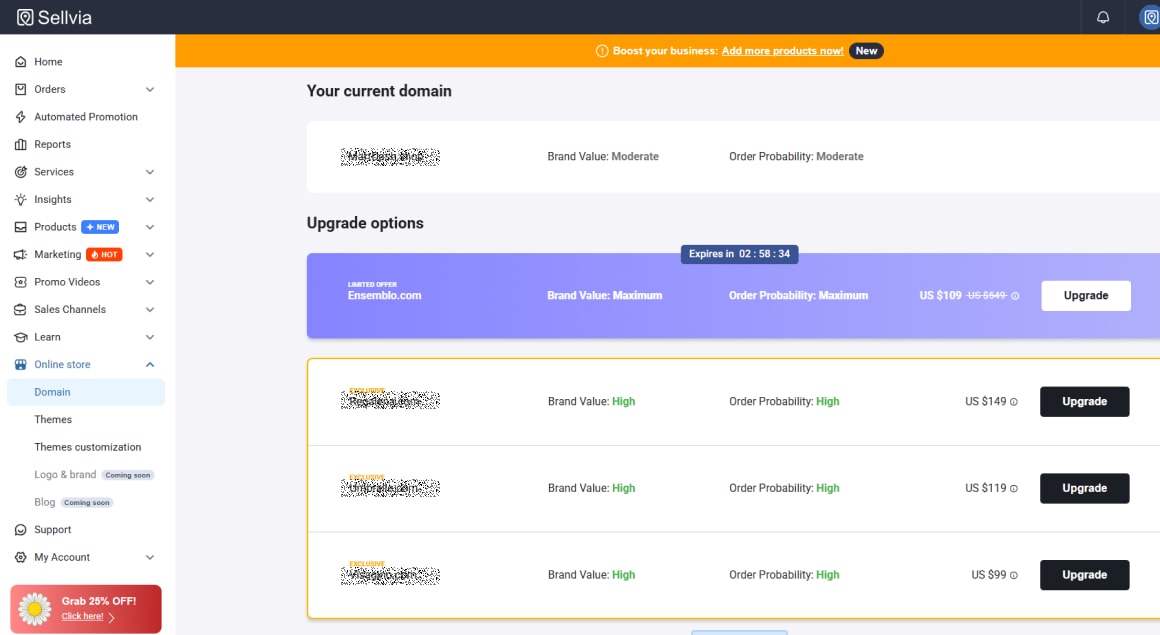
Task: Collapse the Online store section
Action: 149,364
